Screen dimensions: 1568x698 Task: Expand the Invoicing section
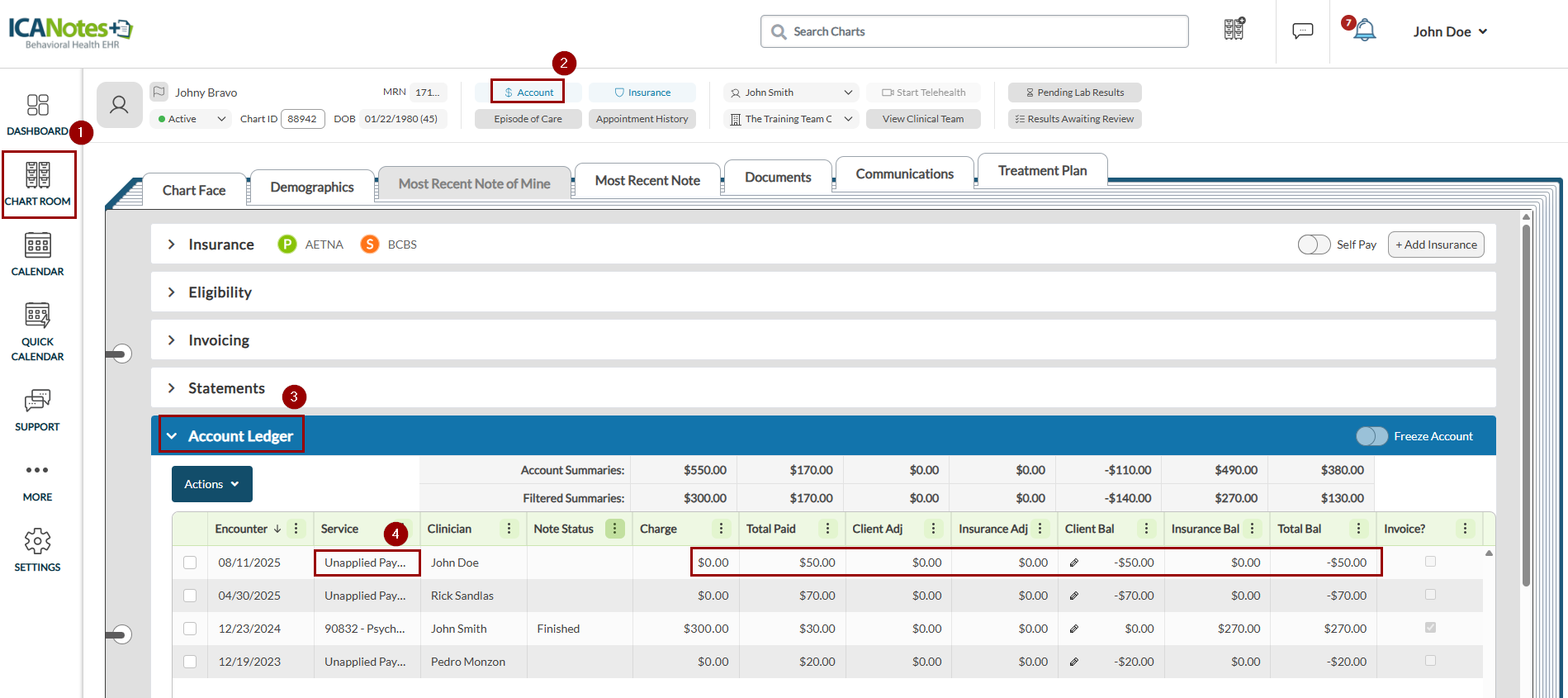tap(171, 340)
